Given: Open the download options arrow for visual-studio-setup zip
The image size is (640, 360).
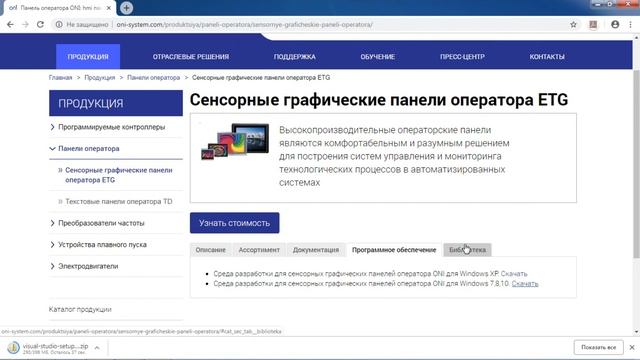Looking at the screenshot, I should point(97,348).
